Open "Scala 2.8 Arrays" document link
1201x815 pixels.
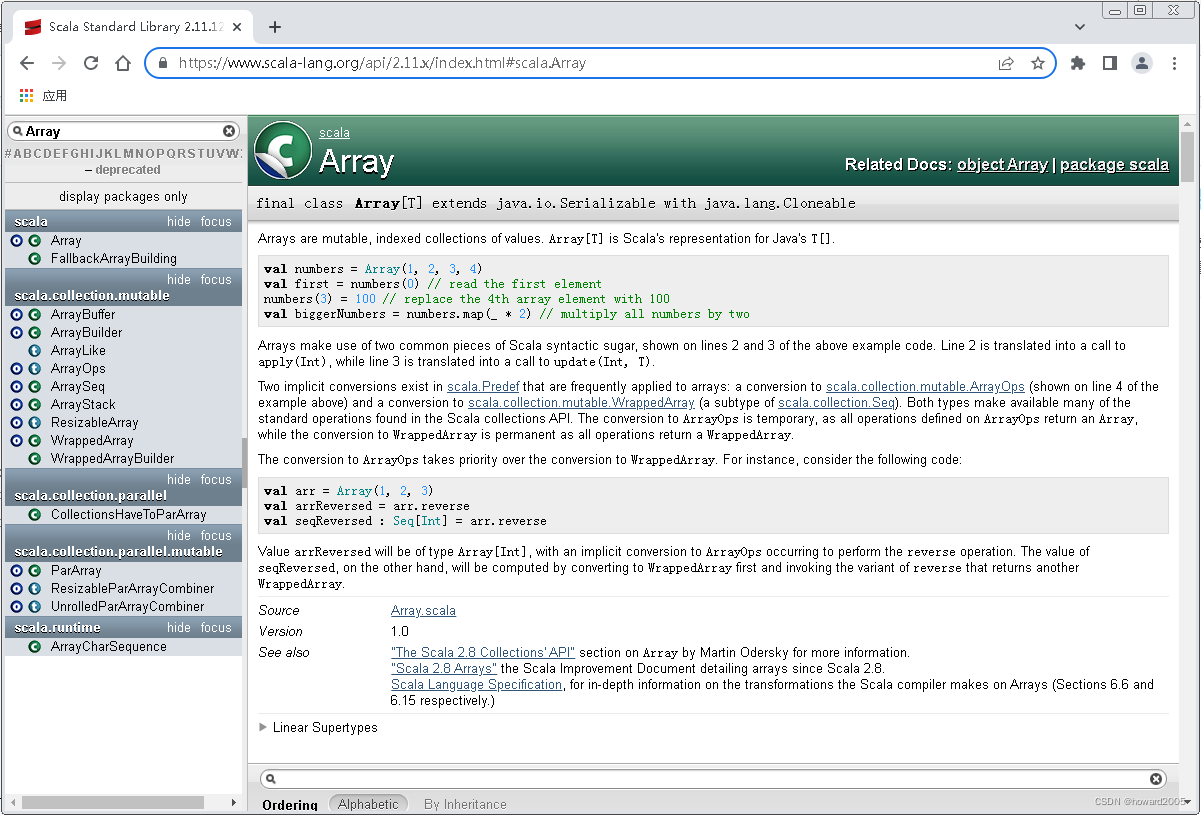[x=444, y=669]
